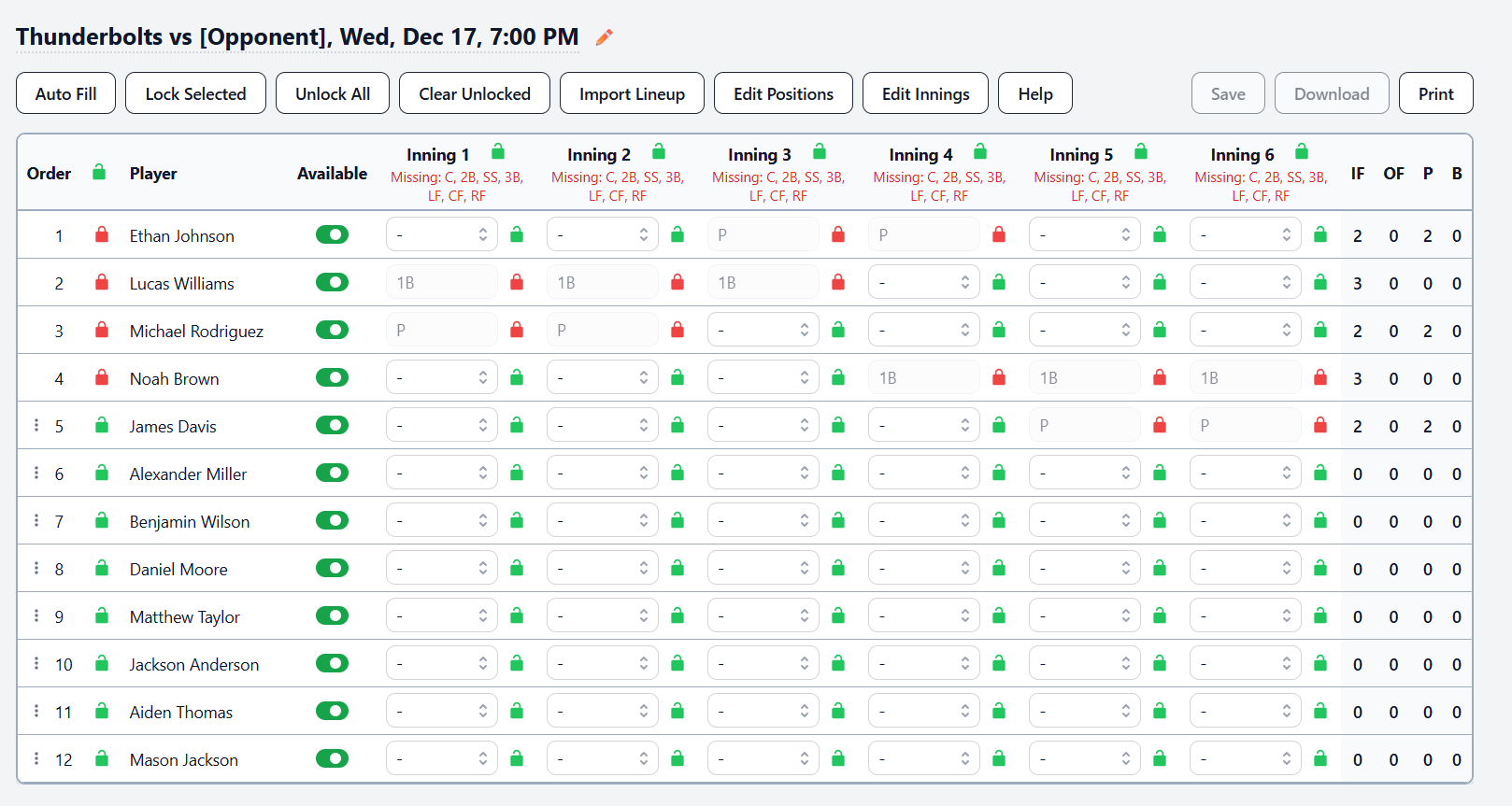Open the Edit Innings option
The width and height of the screenshot is (1512, 806).
point(925,93)
